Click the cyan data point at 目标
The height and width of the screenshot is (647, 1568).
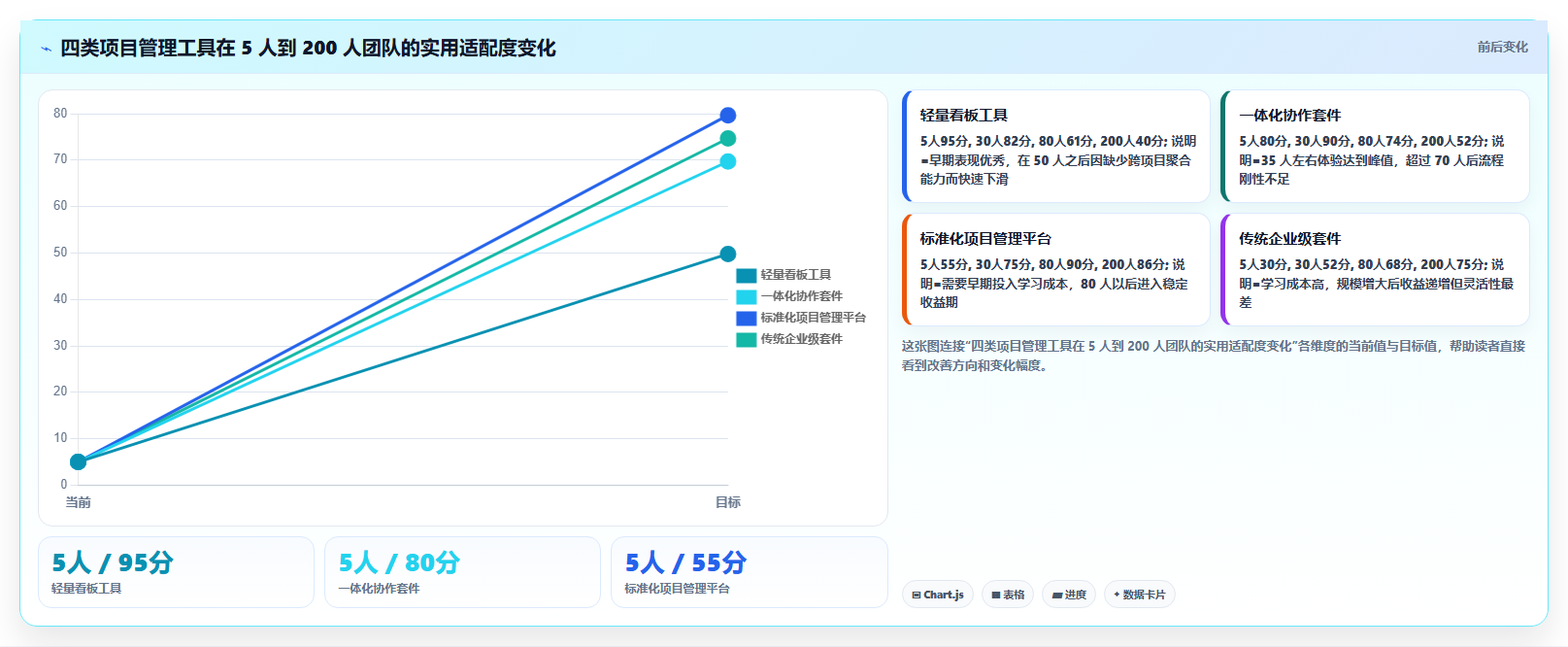tap(728, 161)
